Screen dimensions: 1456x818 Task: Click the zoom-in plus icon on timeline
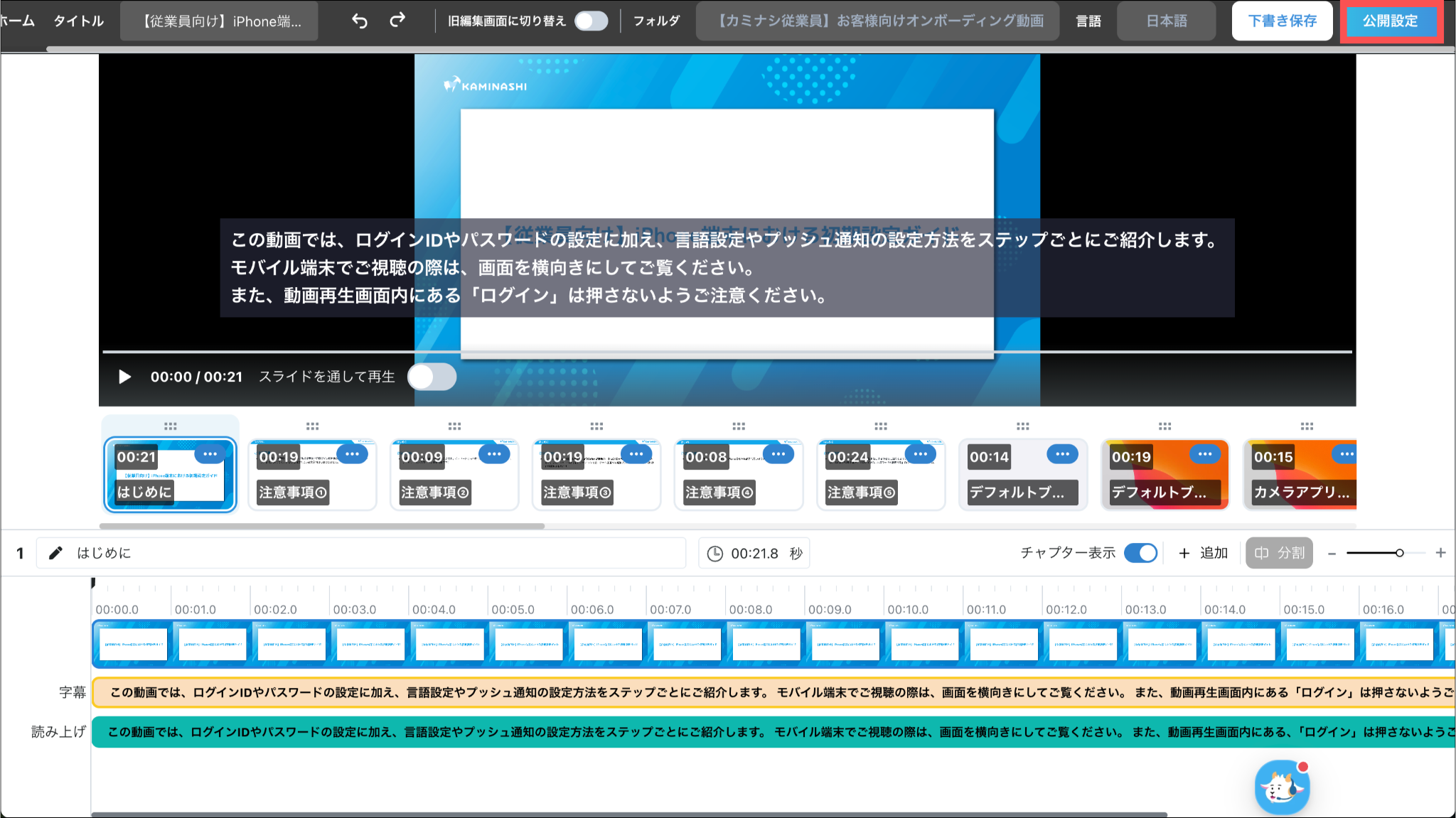[1440, 553]
